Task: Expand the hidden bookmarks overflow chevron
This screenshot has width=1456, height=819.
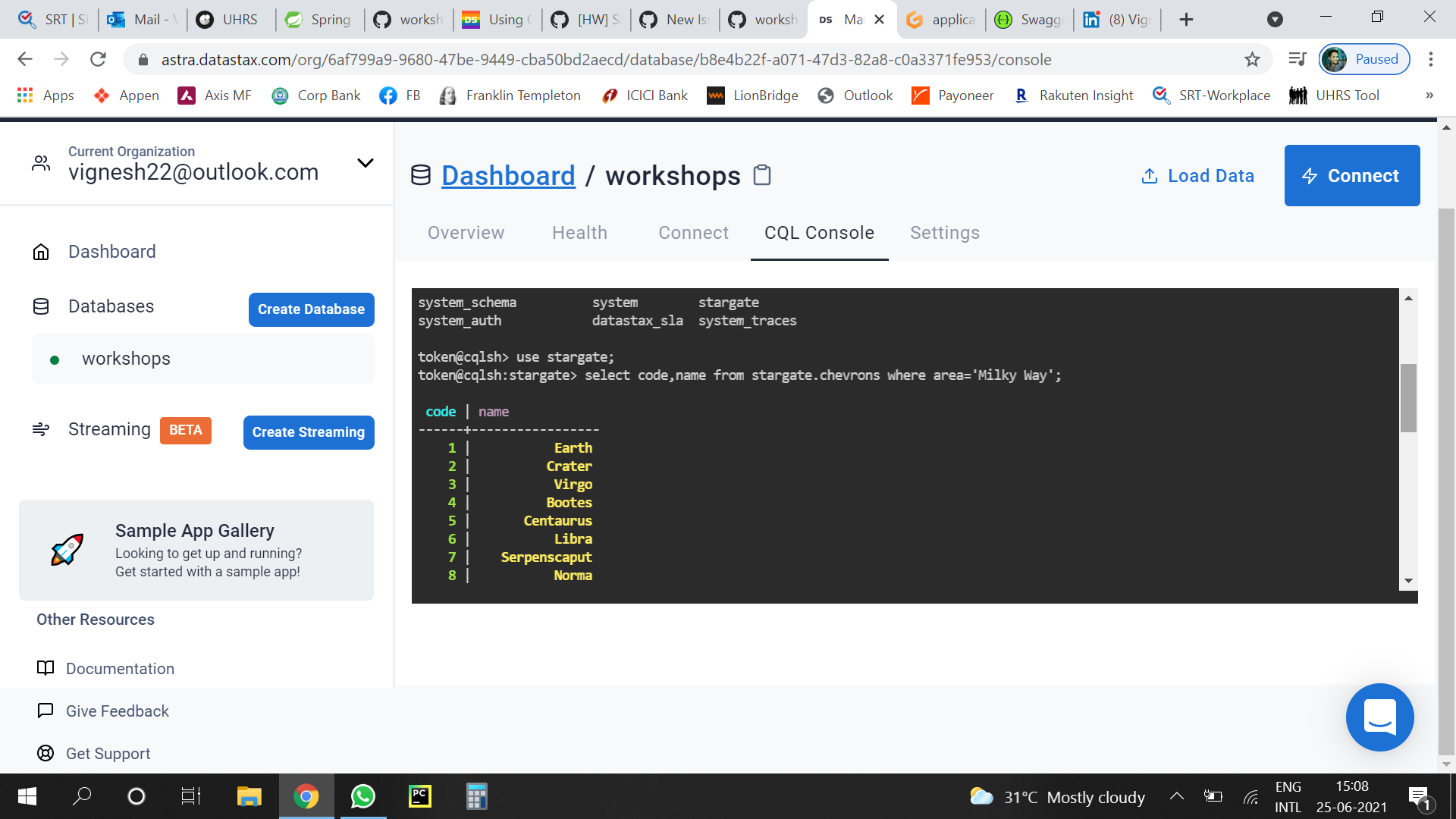Action: (1429, 95)
